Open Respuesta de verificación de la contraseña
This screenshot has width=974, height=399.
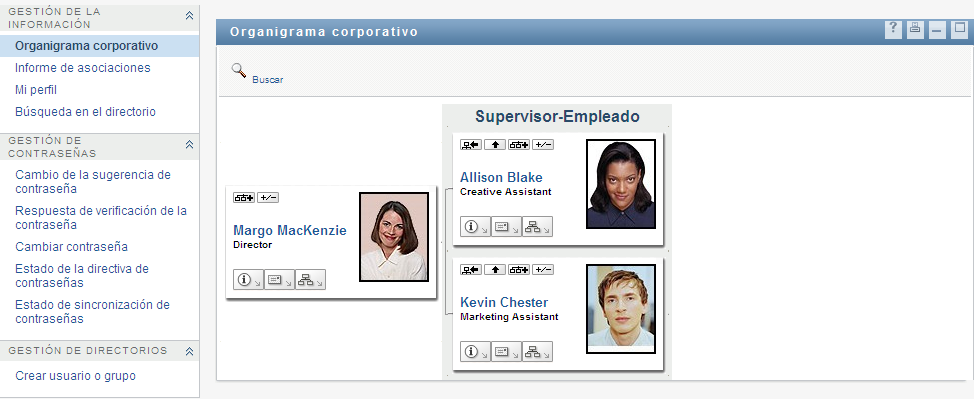coord(101,218)
